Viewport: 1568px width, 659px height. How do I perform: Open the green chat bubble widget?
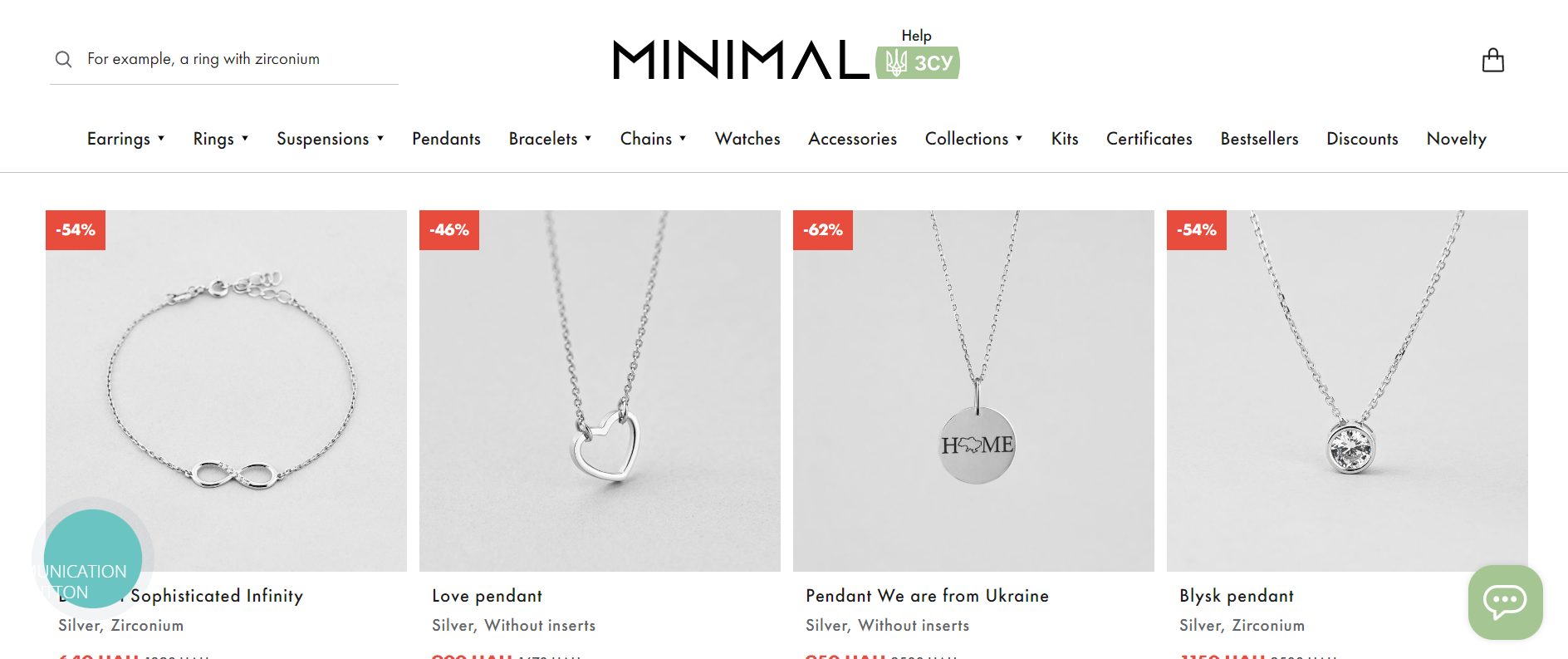[1505, 602]
